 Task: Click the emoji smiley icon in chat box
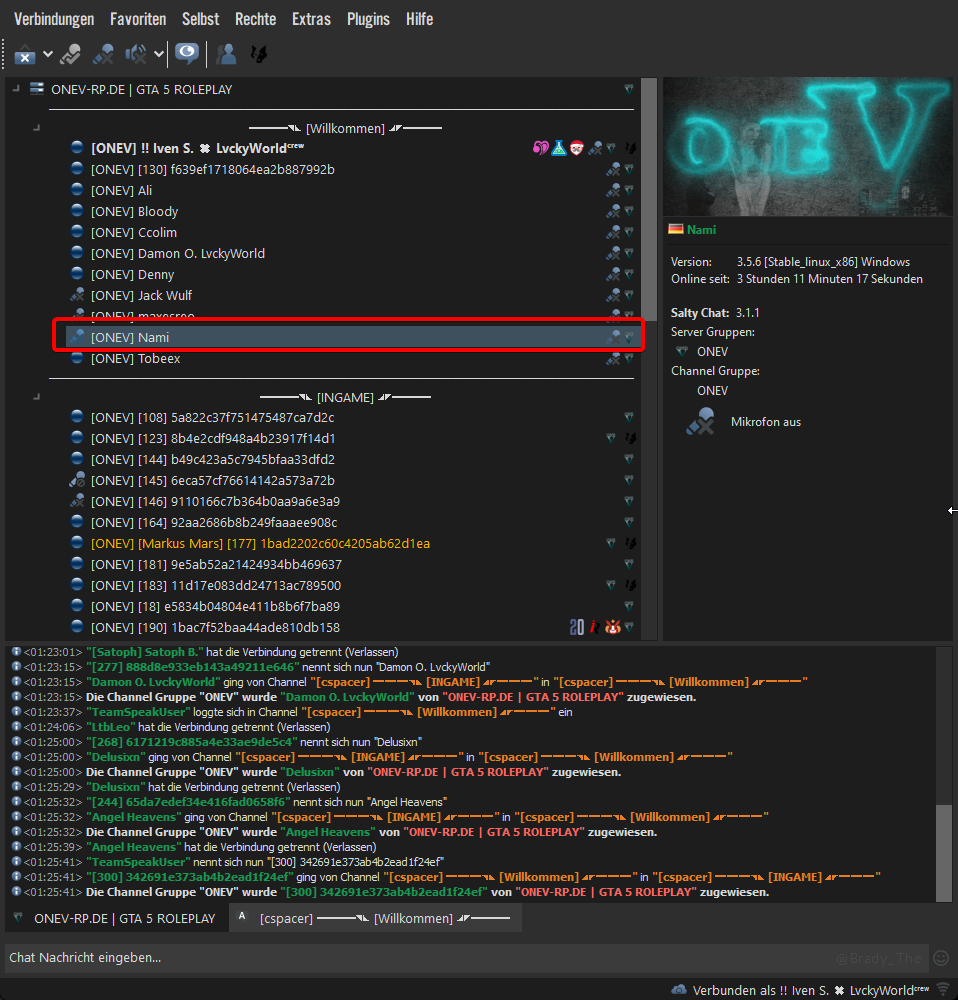click(941, 957)
